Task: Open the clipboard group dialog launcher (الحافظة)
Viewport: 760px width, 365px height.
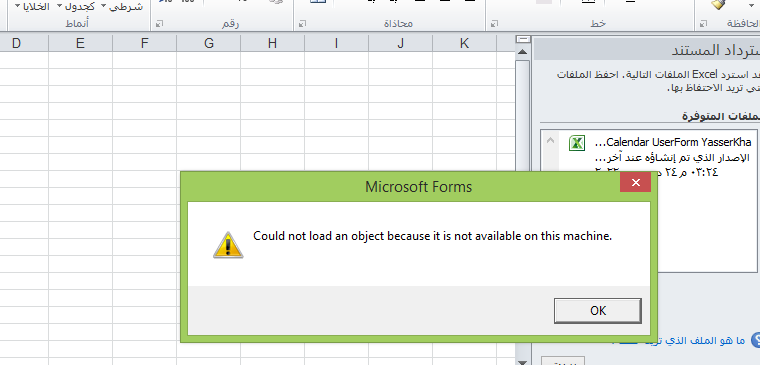Action: point(703,23)
